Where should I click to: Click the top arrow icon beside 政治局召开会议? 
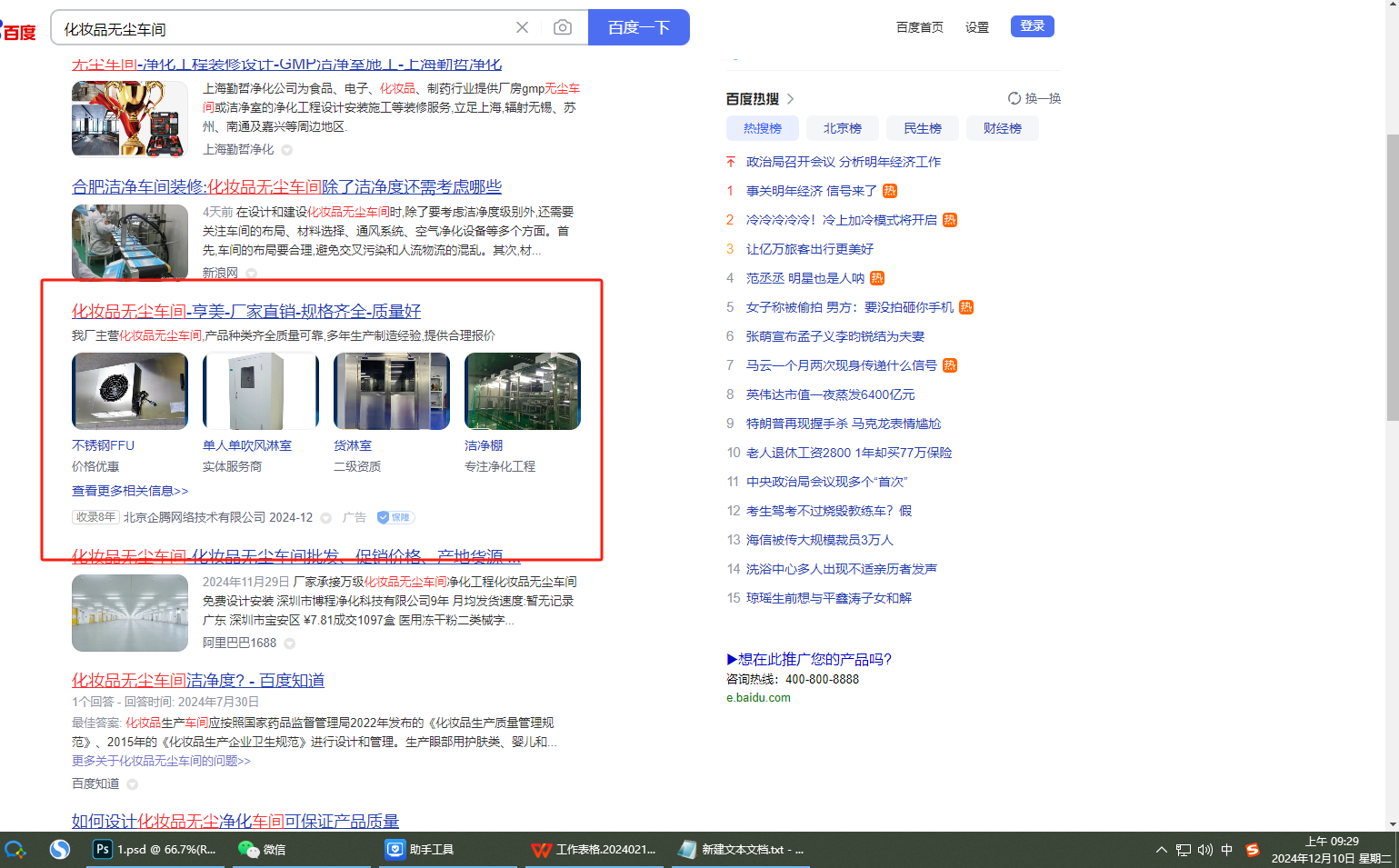731,162
